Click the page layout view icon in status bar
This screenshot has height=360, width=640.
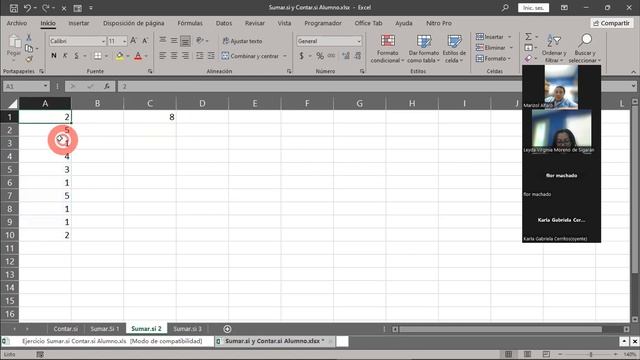click(x=527, y=354)
